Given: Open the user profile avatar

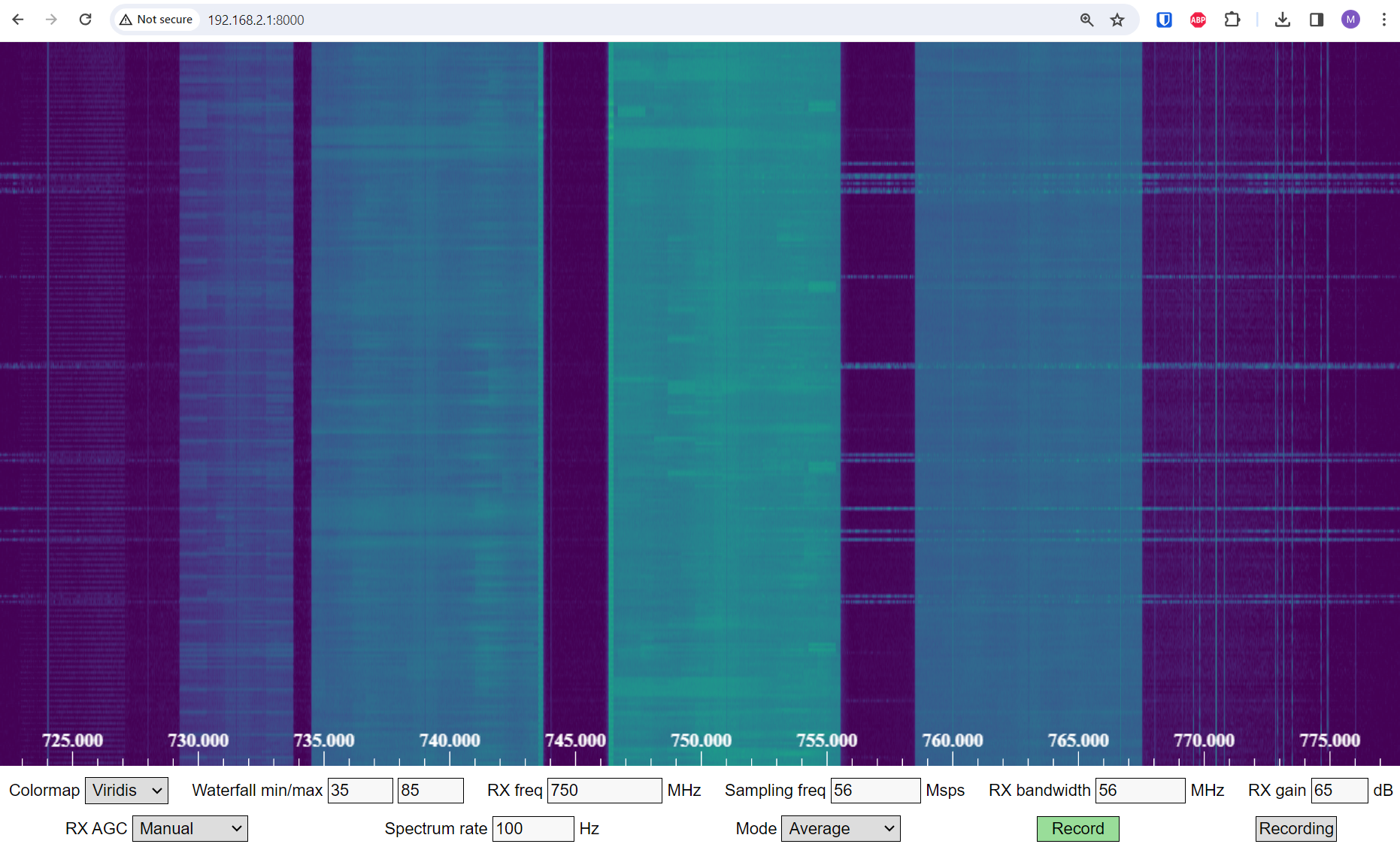Looking at the screenshot, I should point(1350,20).
